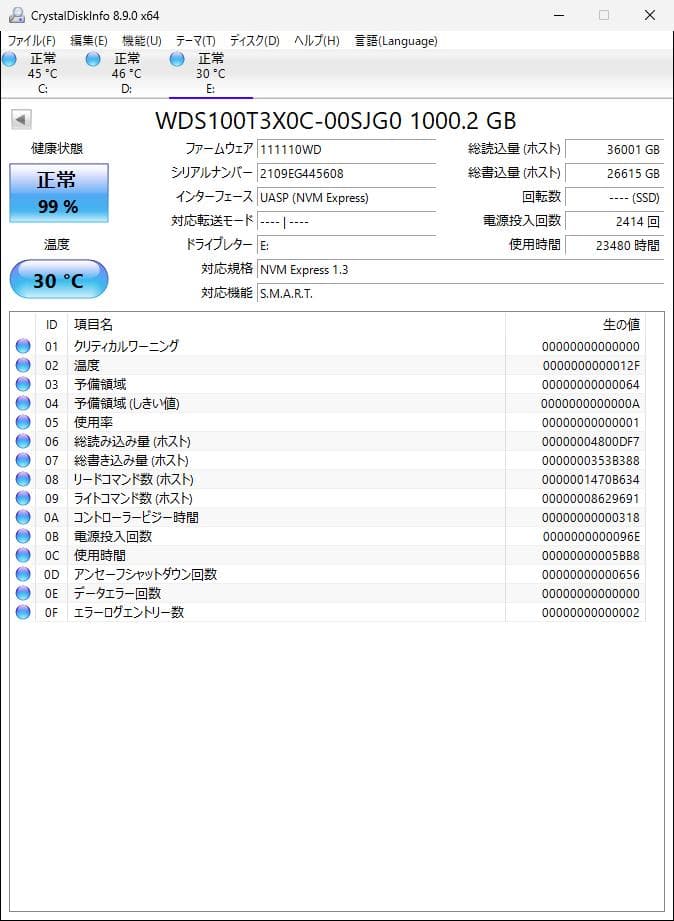Screen dimensions: 674x921
Task: Open the 機能(U) menu
Action: 142,41
